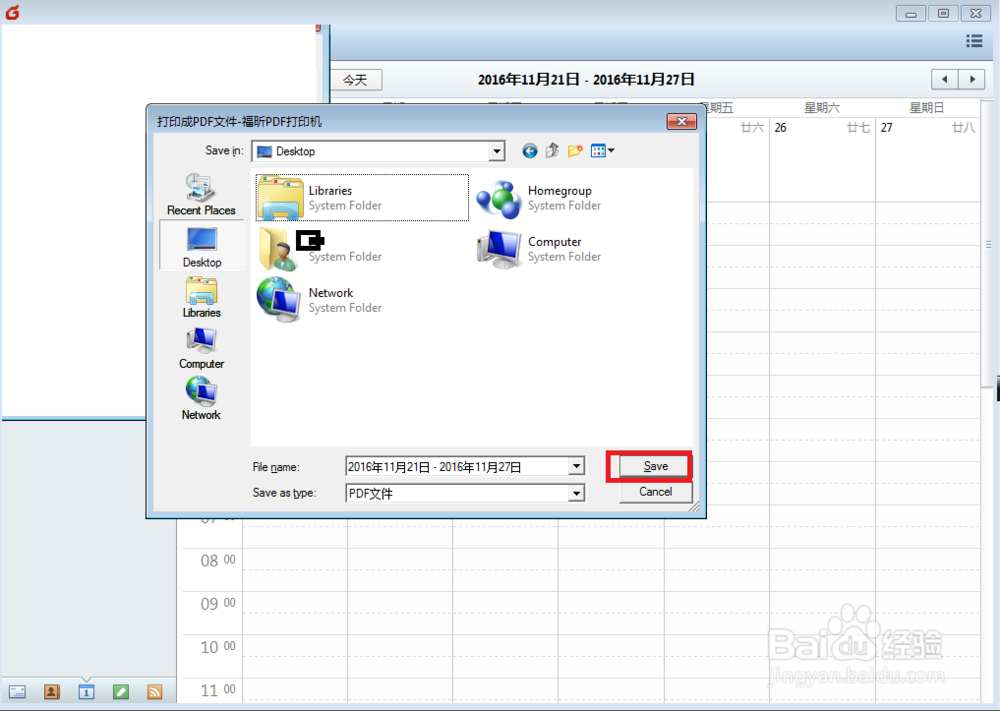Edit the File name input field

click(457, 467)
